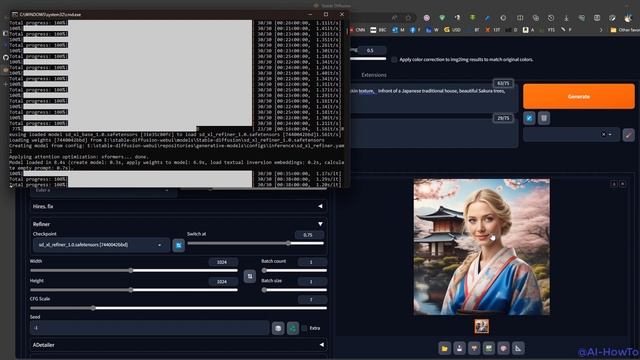Click the generated portrait image

click(482, 247)
